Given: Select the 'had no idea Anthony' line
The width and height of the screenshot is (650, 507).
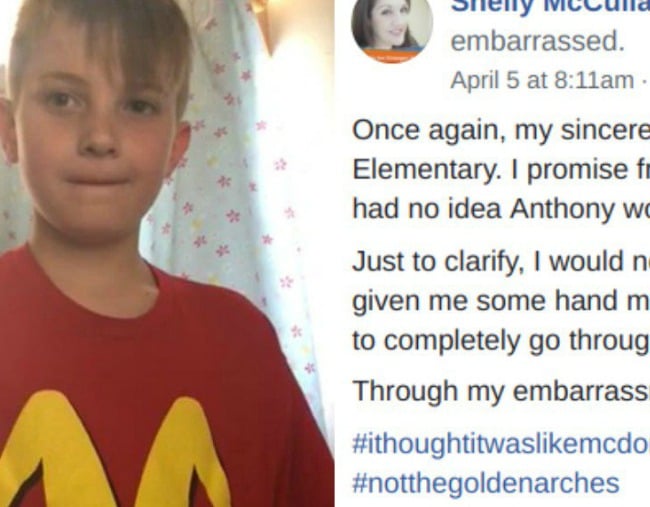Looking at the screenshot, I should (501, 209).
